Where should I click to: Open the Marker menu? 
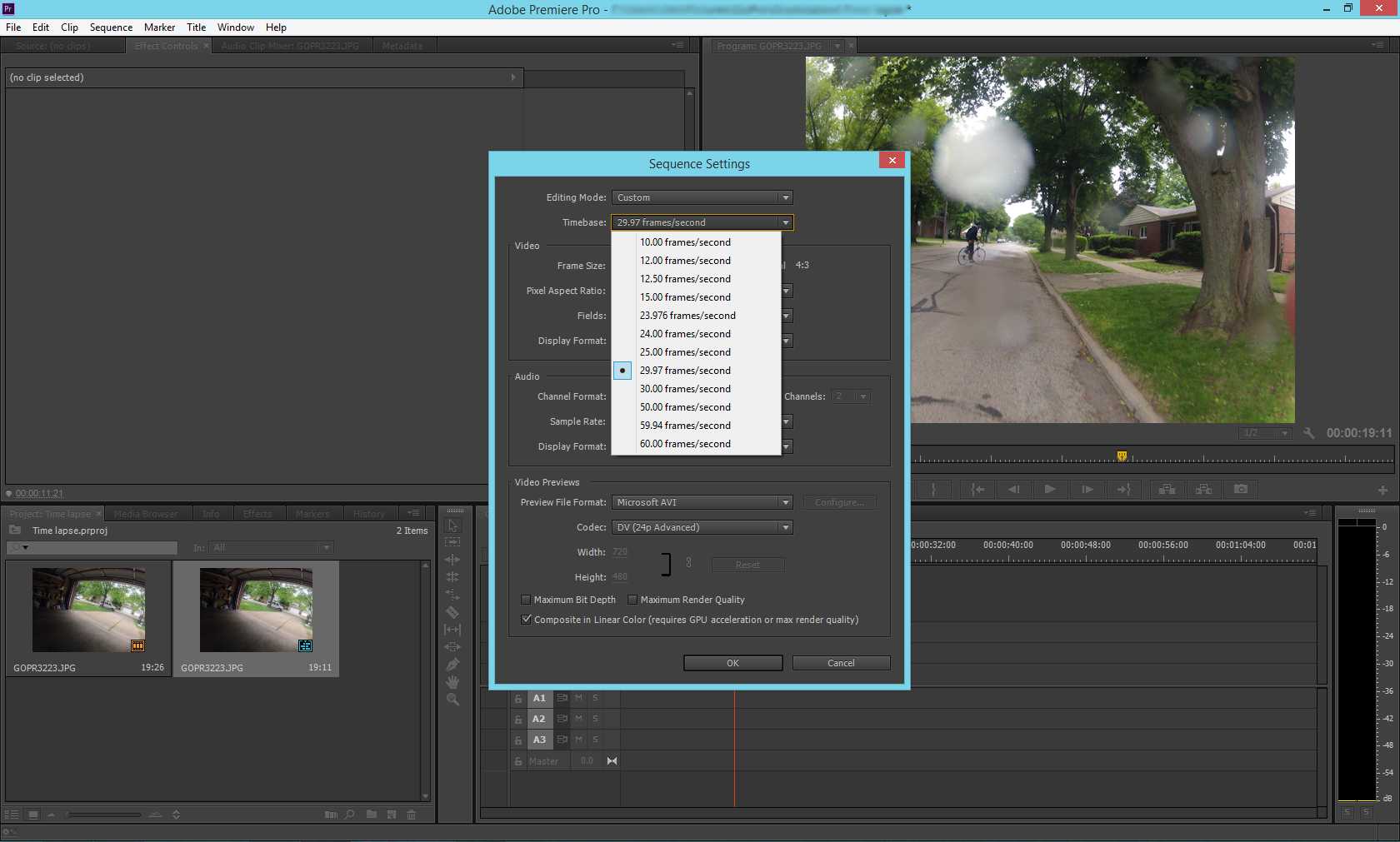(x=159, y=27)
